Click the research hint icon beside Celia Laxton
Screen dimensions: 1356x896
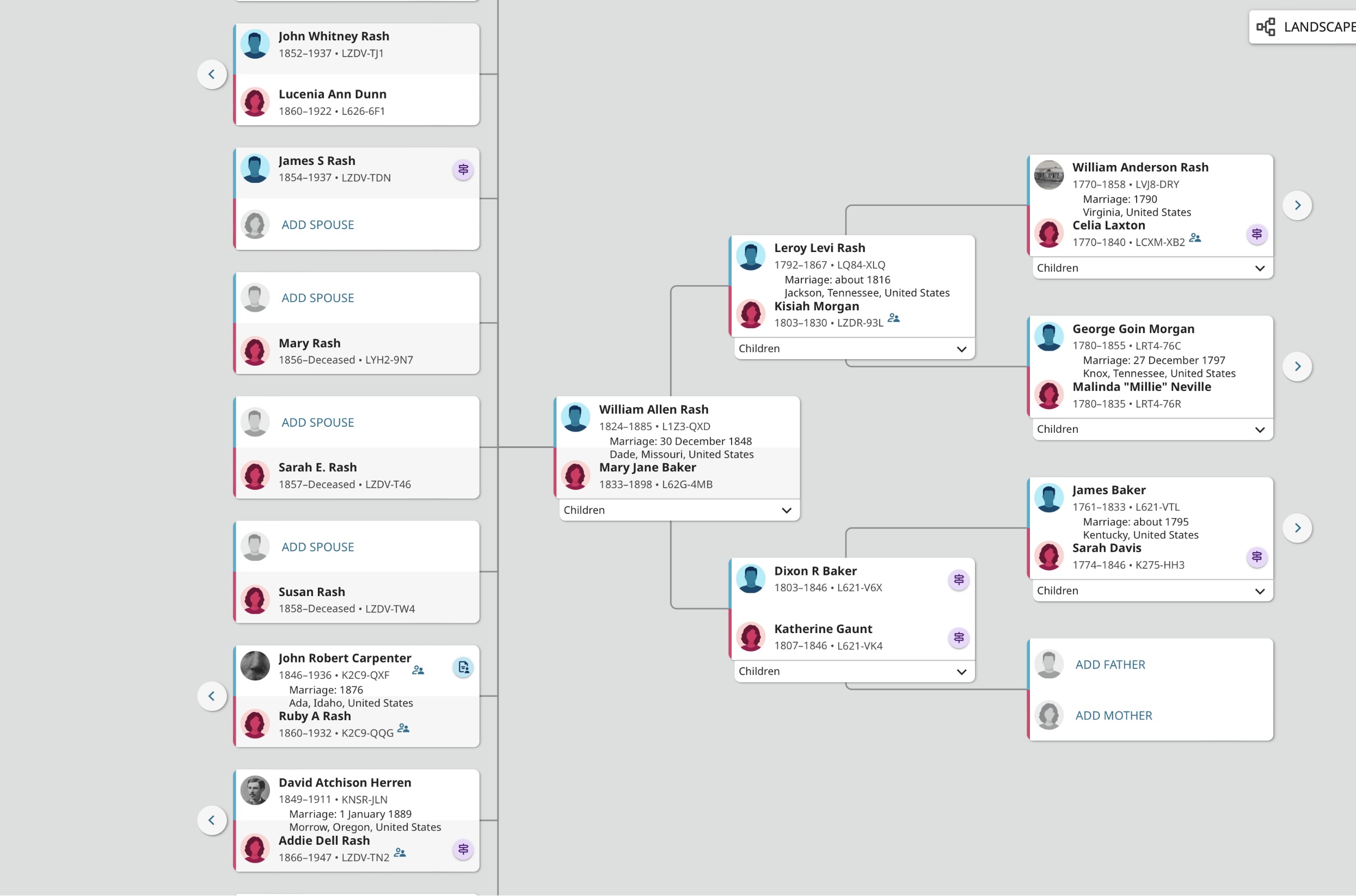click(1256, 234)
